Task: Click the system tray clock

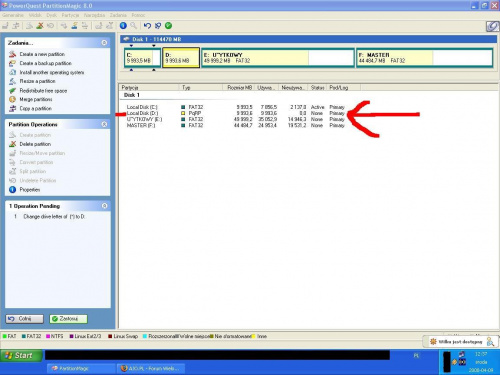Action: 481,362
